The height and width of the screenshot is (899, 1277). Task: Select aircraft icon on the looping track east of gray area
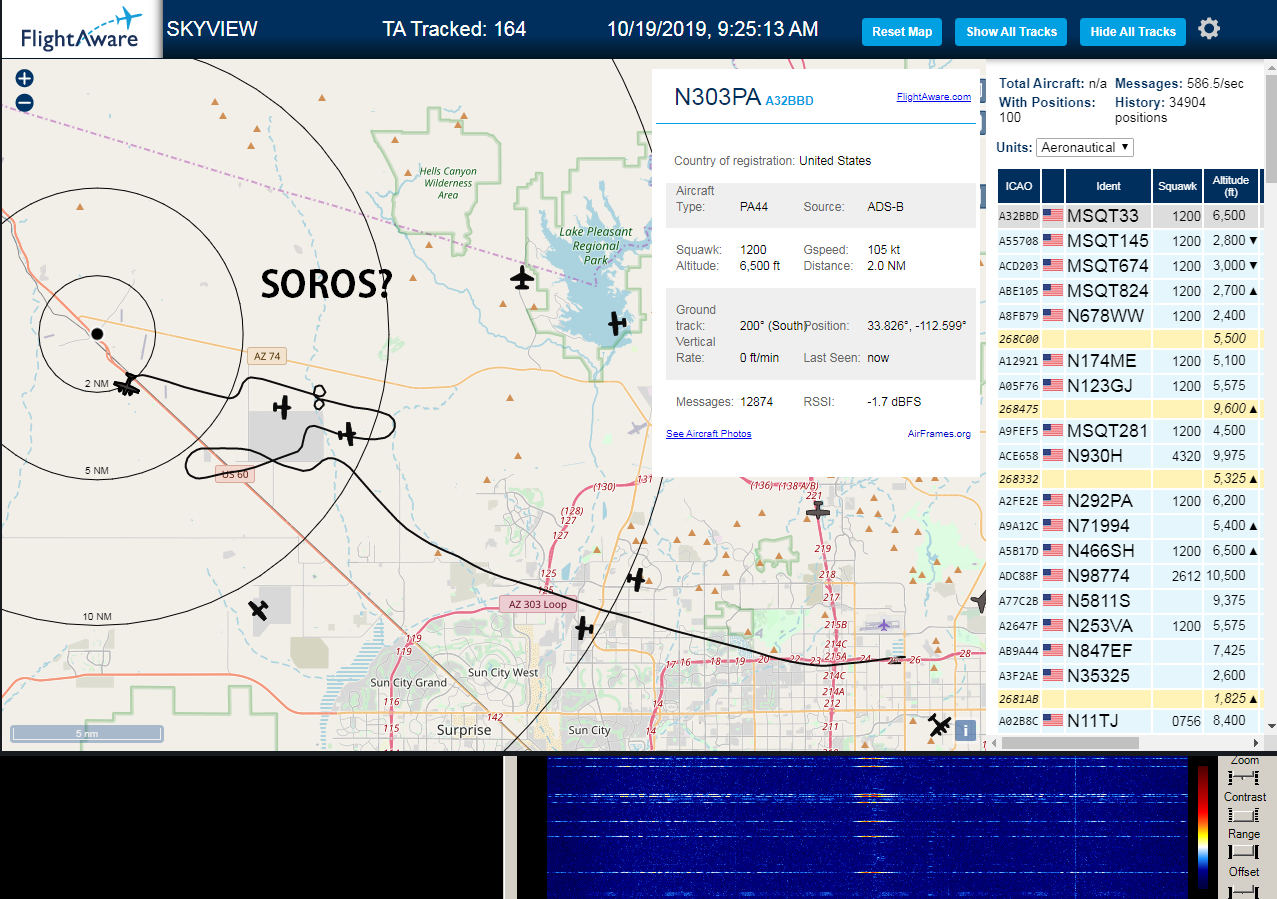pyautogui.click(x=347, y=433)
